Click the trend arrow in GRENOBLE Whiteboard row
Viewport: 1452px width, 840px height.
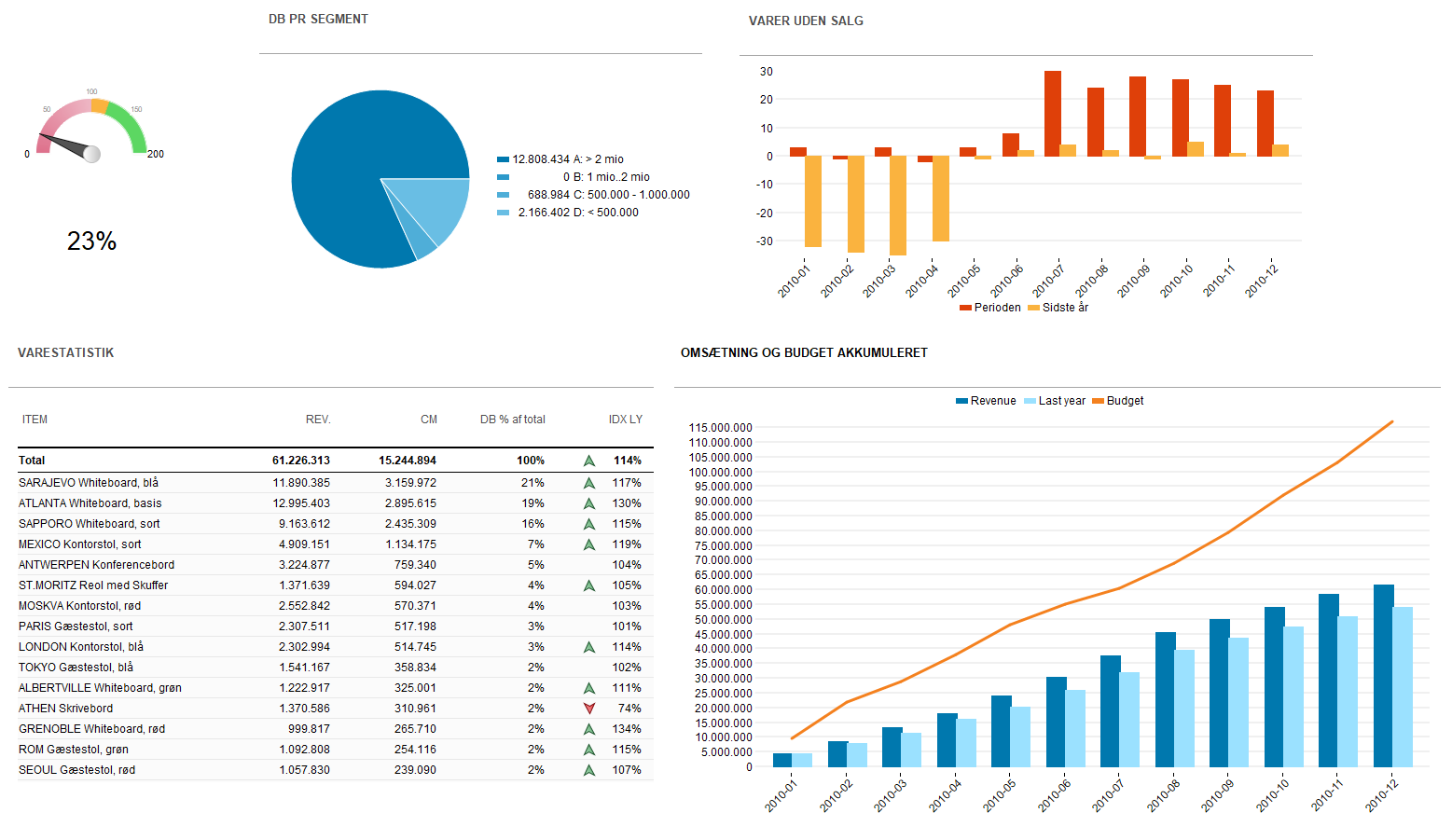[589, 729]
